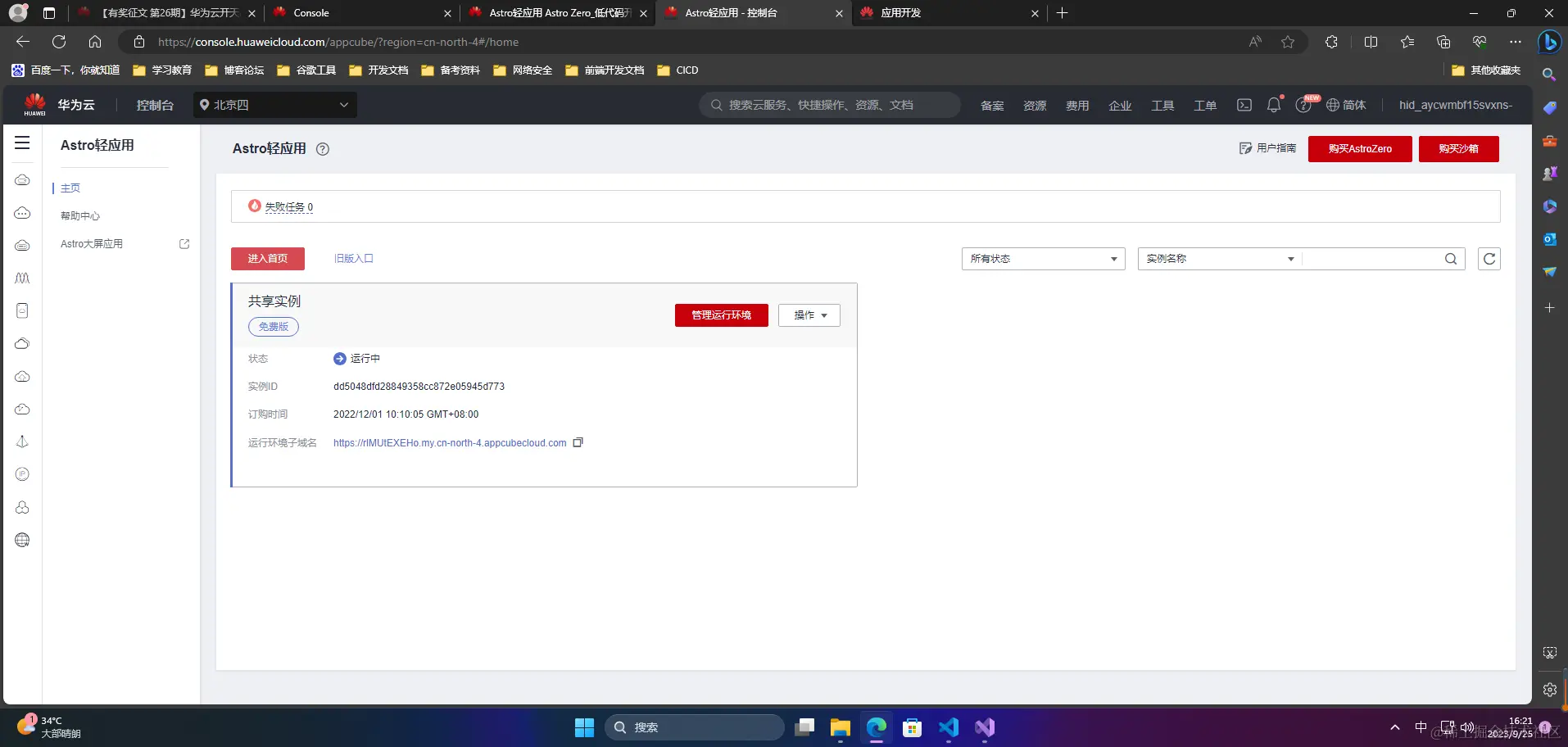Click the browser home button
The image size is (1568, 747).
[x=95, y=42]
